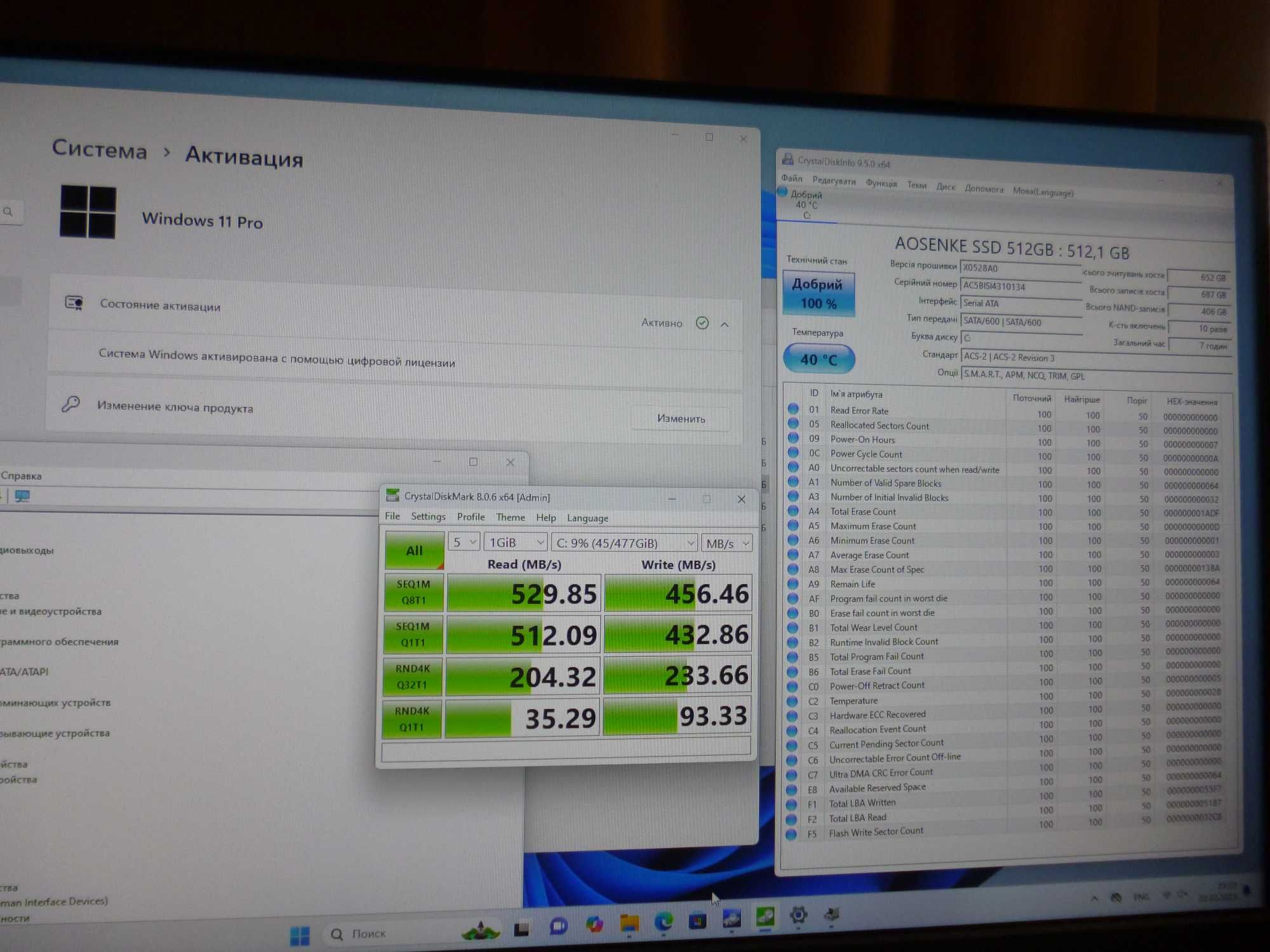The width and height of the screenshot is (1270, 952).
Task: Open the test count dropdown showing 5
Action: tap(464, 542)
